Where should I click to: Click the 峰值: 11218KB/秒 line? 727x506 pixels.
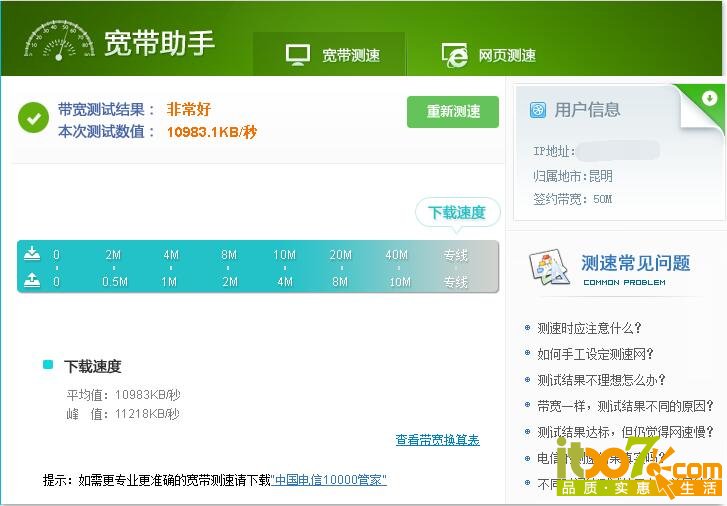pyautogui.click(x=123, y=414)
